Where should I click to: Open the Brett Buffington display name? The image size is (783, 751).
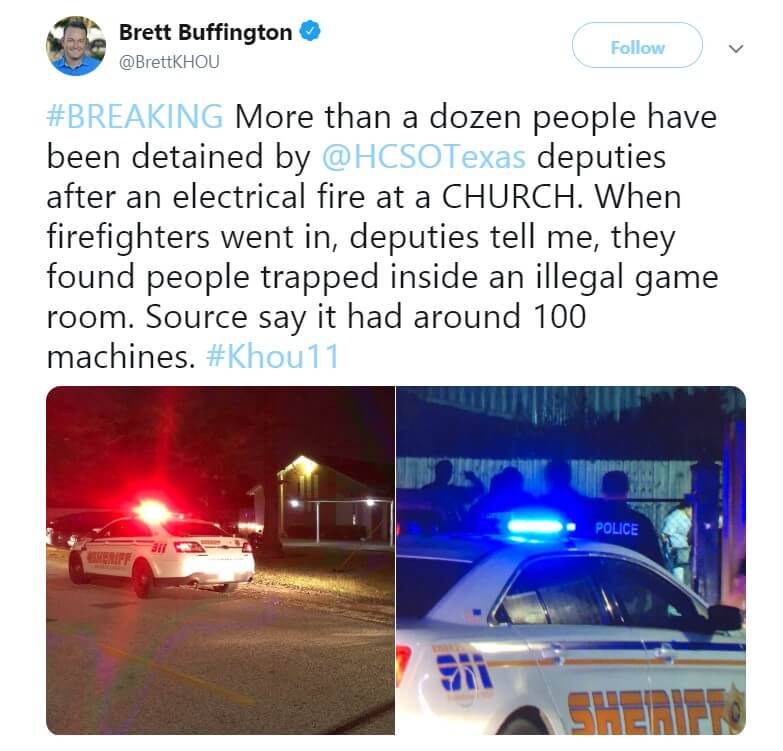pos(205,32)
